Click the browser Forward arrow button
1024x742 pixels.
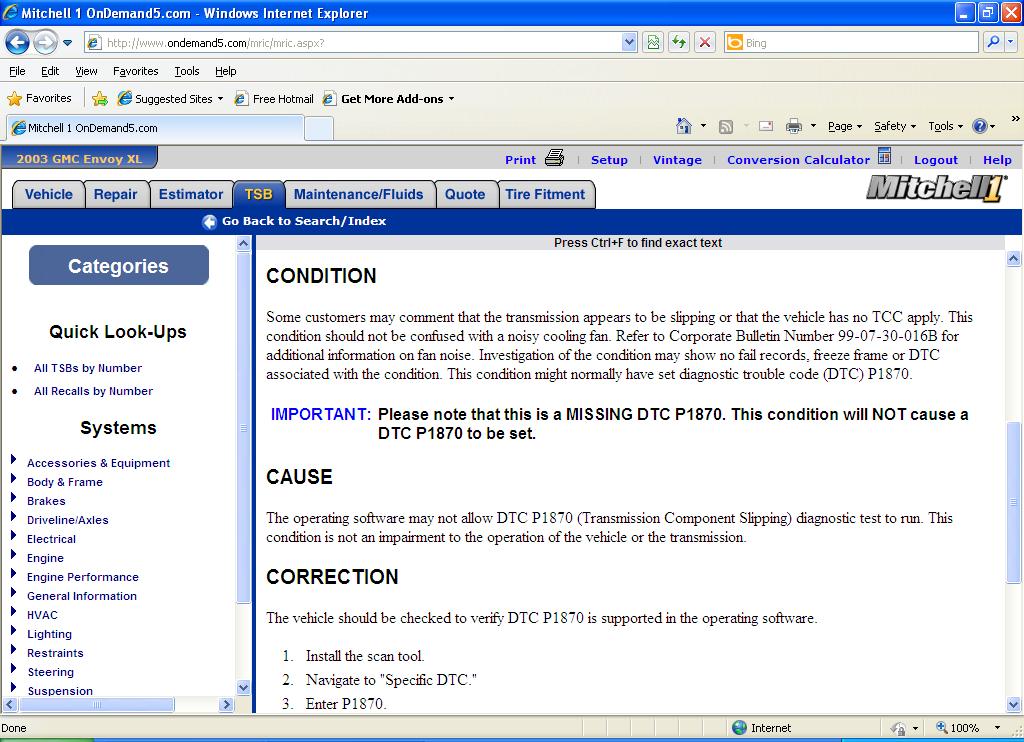45,43
